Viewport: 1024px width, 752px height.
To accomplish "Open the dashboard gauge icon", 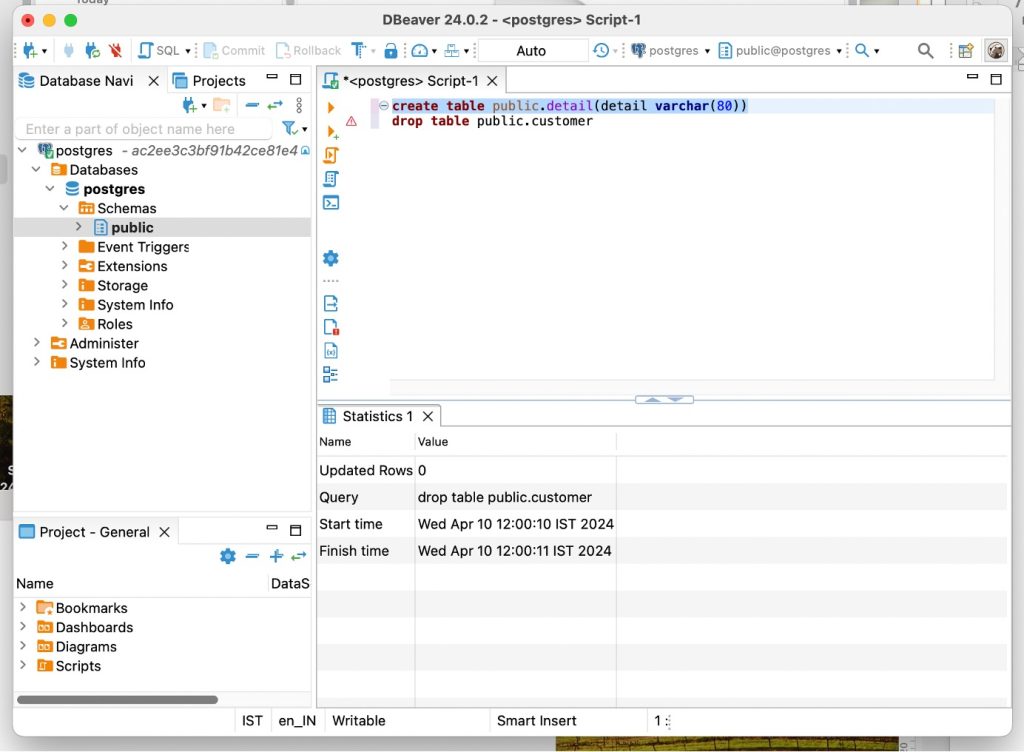I will click(x=419, y=50).
